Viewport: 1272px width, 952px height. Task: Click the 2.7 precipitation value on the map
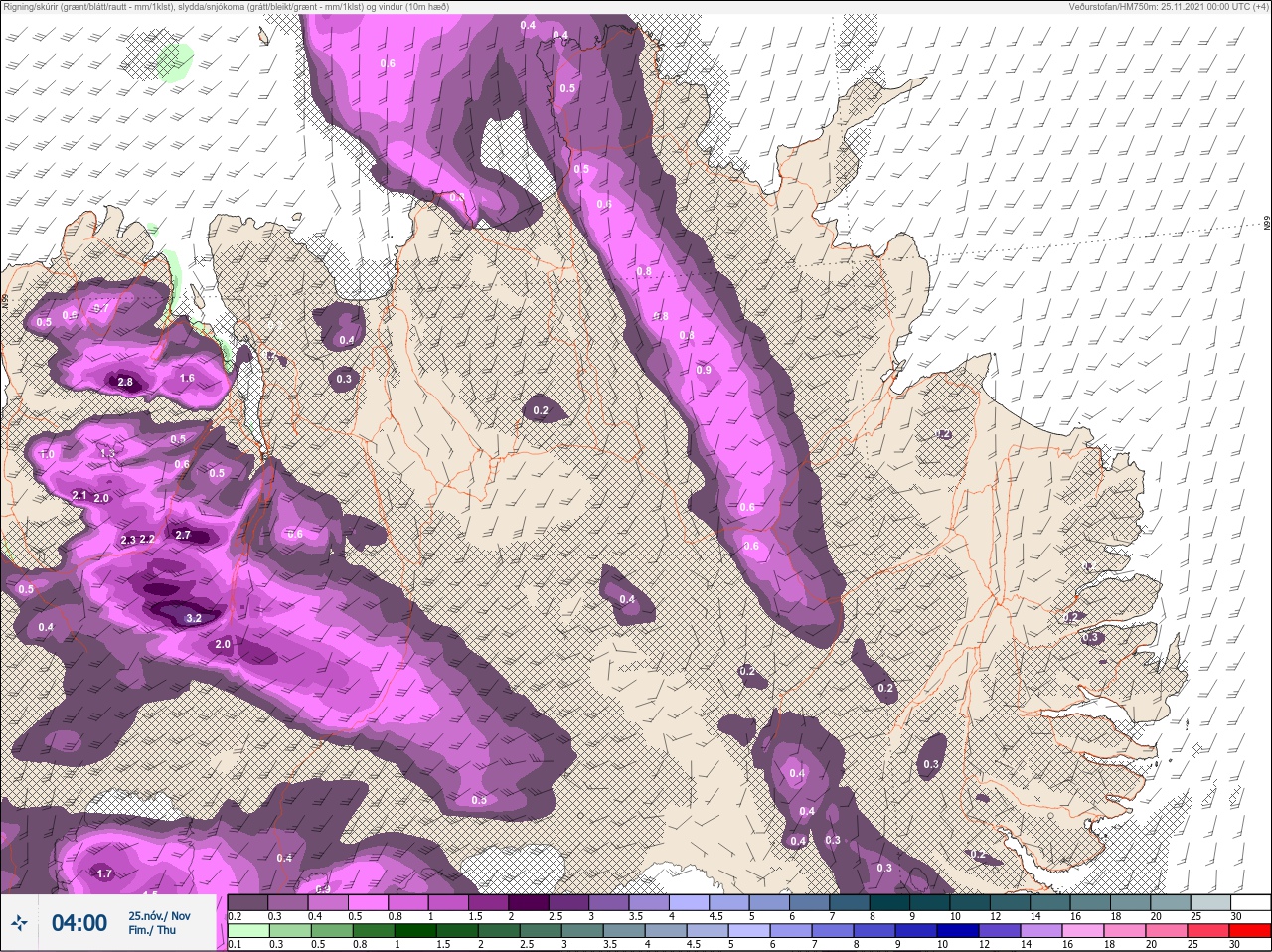182,535
